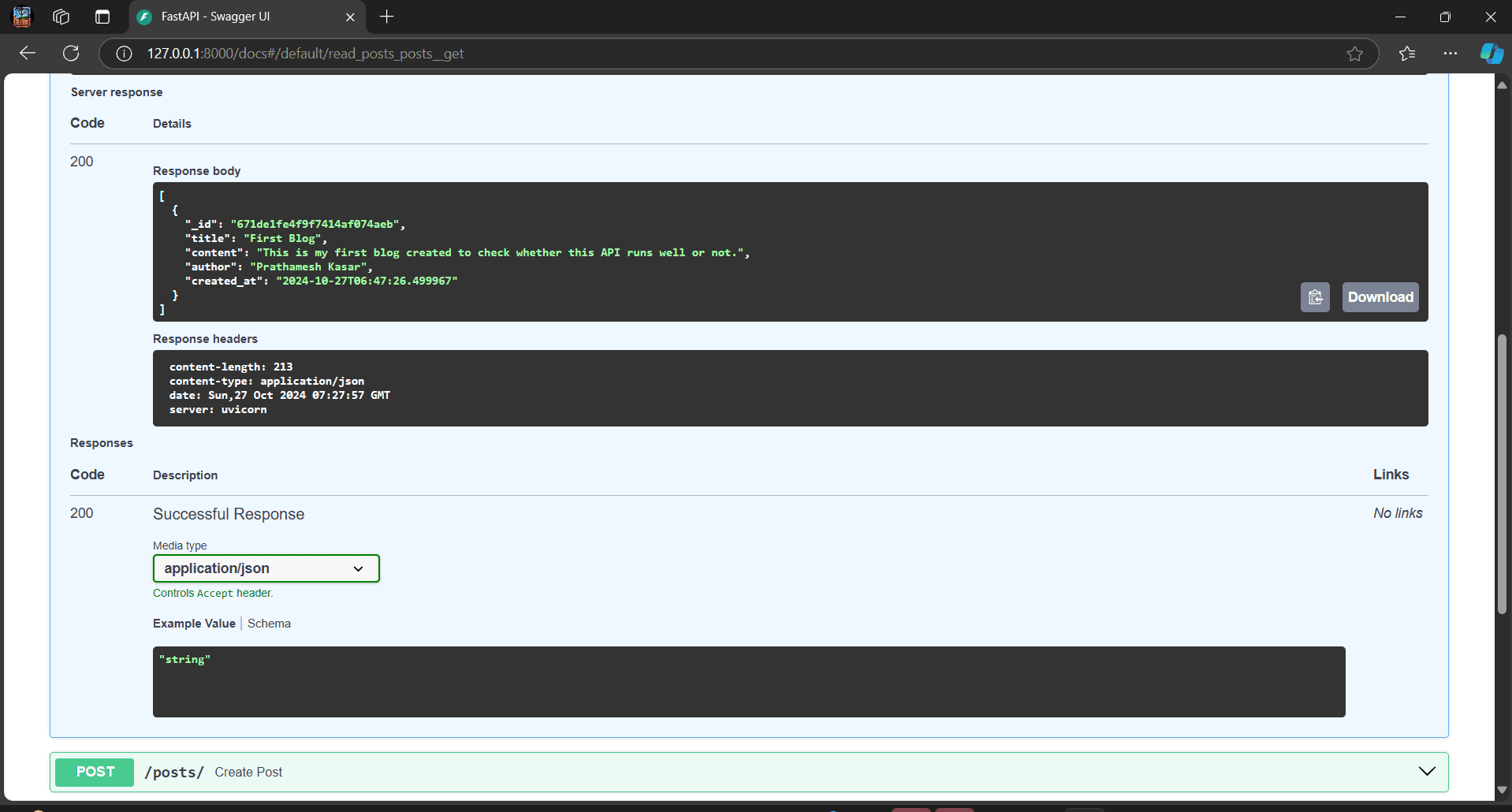Click the Download response button
This screenshot has width=1512, height=812.
(x=1380, y=297)
